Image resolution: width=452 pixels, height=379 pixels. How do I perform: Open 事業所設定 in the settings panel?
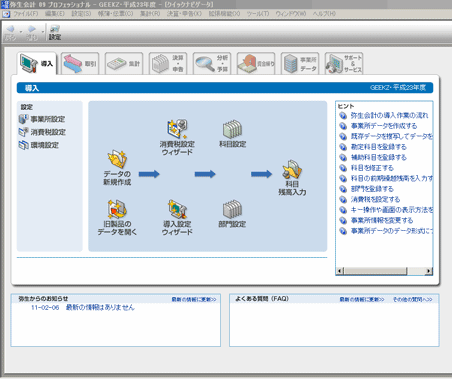[42, 119]
